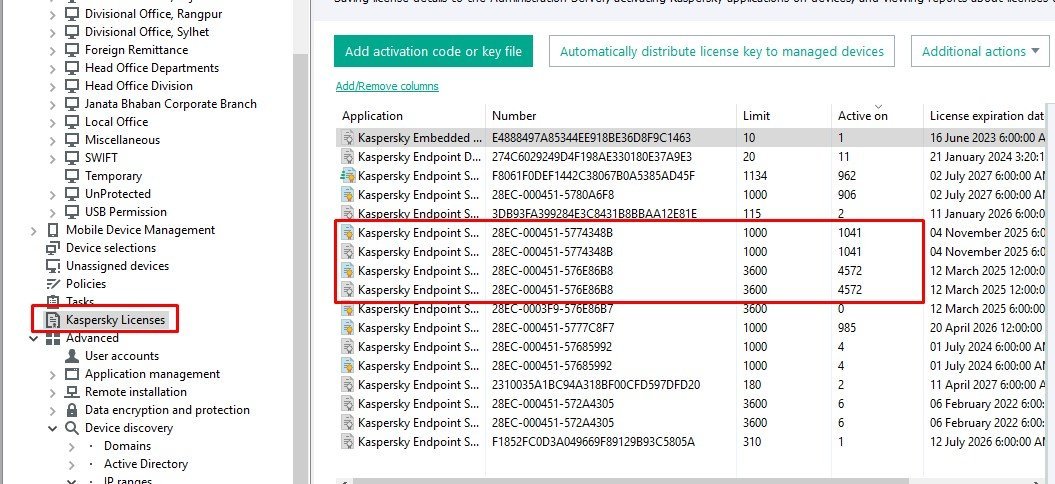The height and width of the screenshot is (484, 1055).
Task: Click the Remote installation icon
Action: (72, 392)
